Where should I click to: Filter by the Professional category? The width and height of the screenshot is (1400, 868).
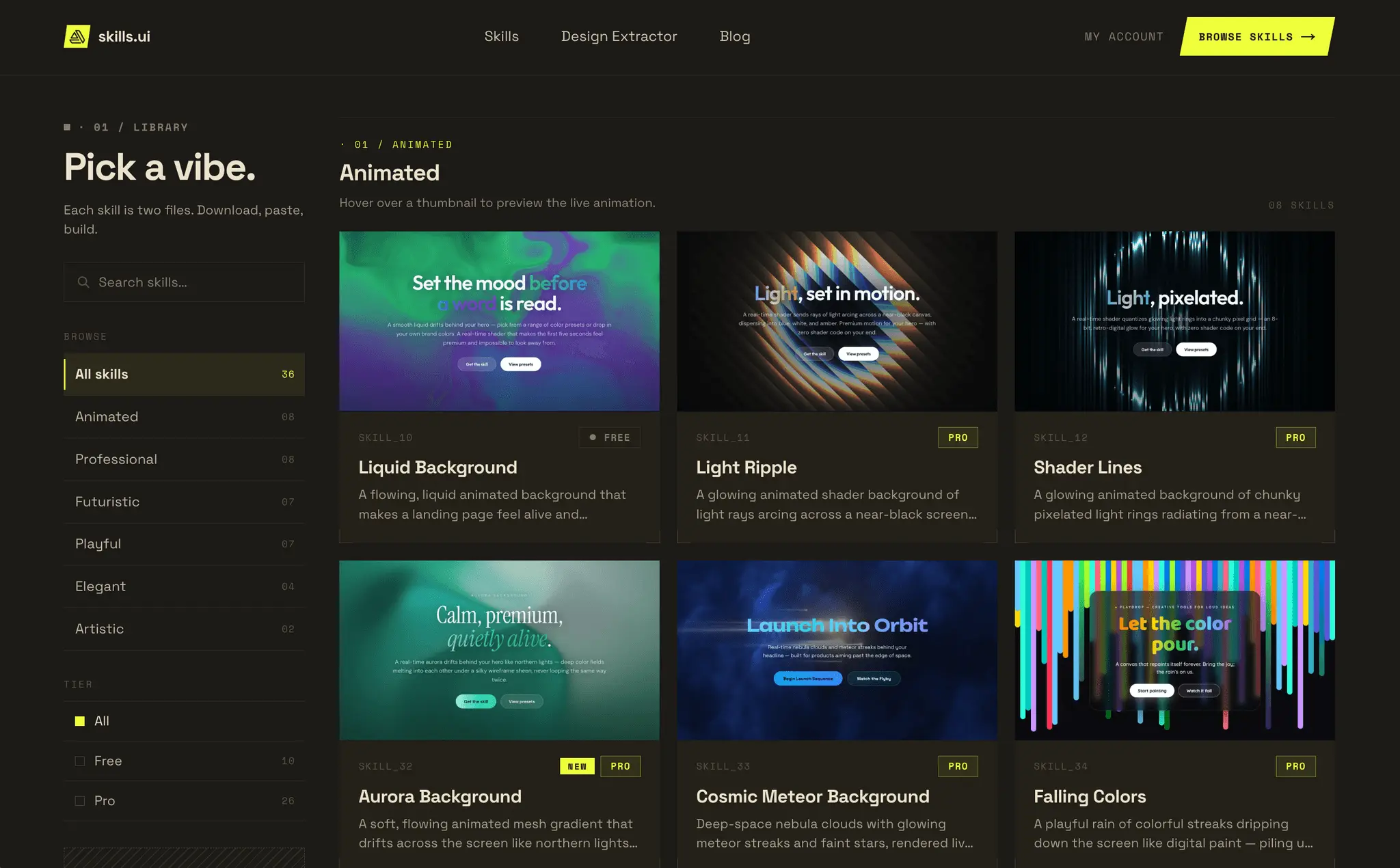point(184,459)
